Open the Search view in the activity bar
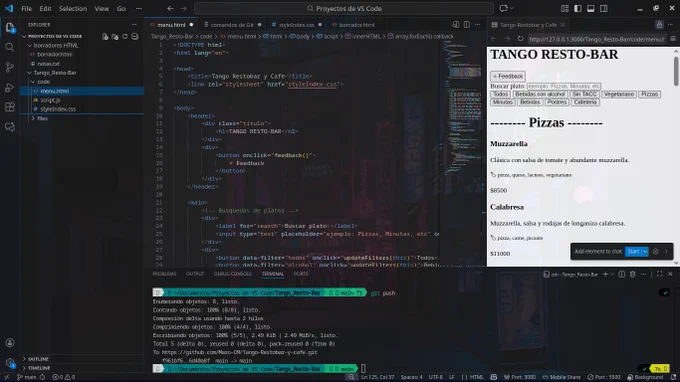The width and height of the screenshot is (680, 382). coord(10,47)
